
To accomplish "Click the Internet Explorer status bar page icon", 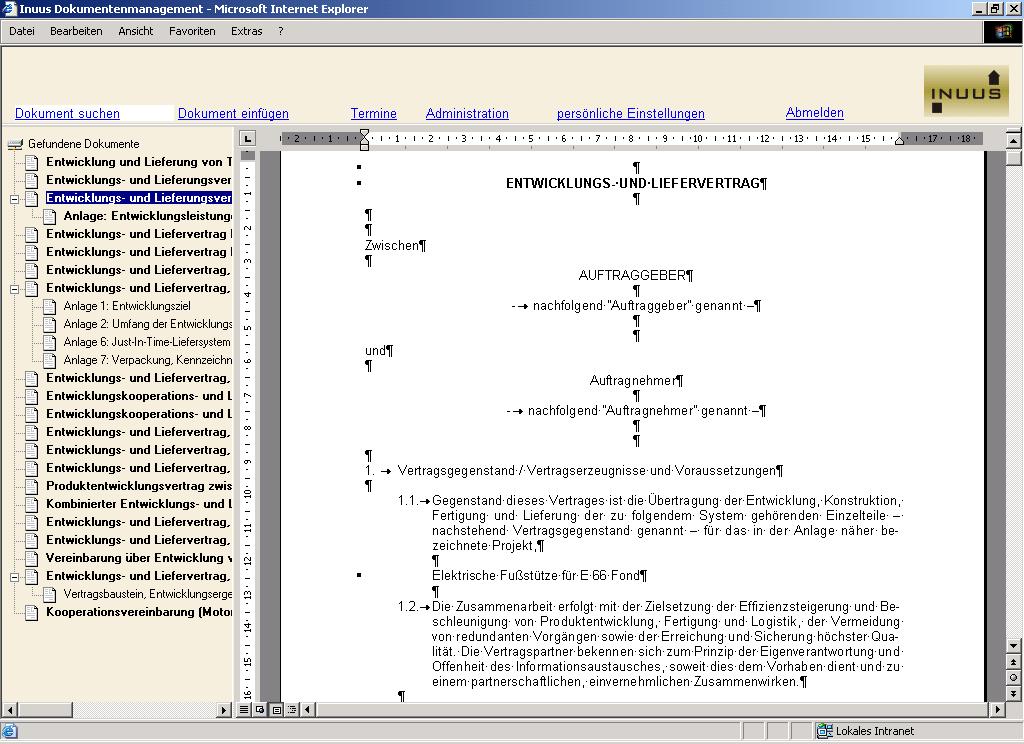I will (10, 731).
